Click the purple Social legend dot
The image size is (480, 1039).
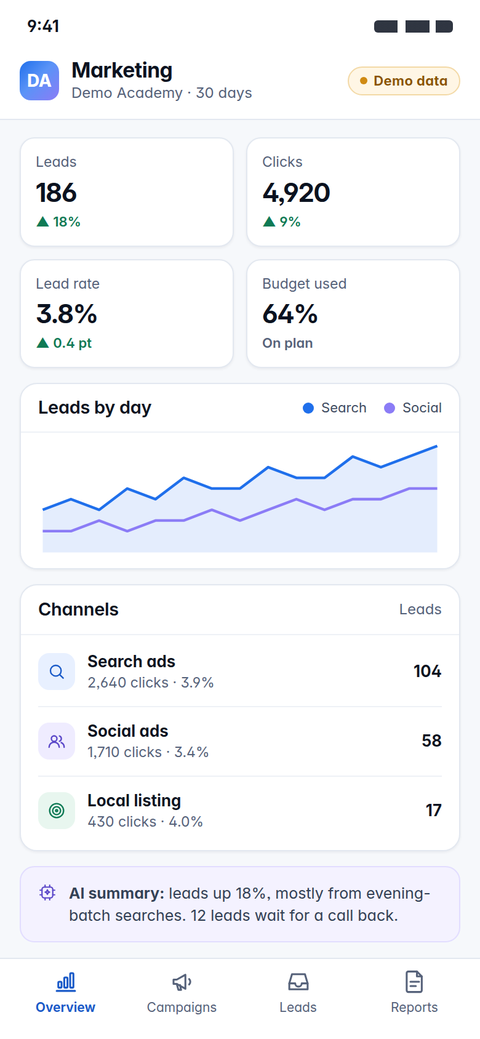(x=390, y=408)
